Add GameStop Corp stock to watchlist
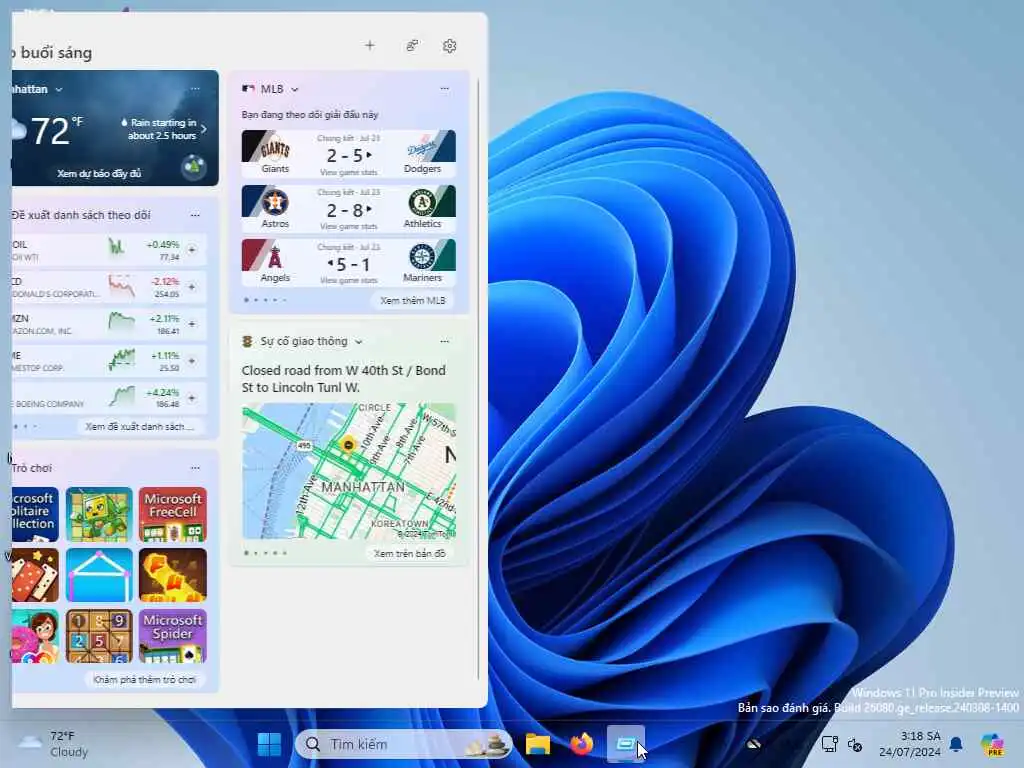 (192, 360)
